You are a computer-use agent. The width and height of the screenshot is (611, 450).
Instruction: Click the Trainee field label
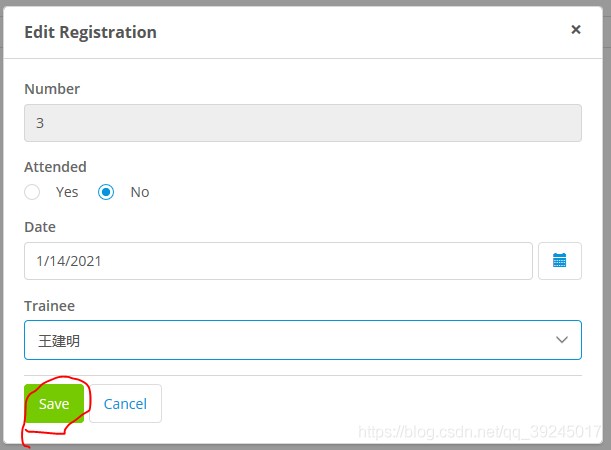(49, 306)
